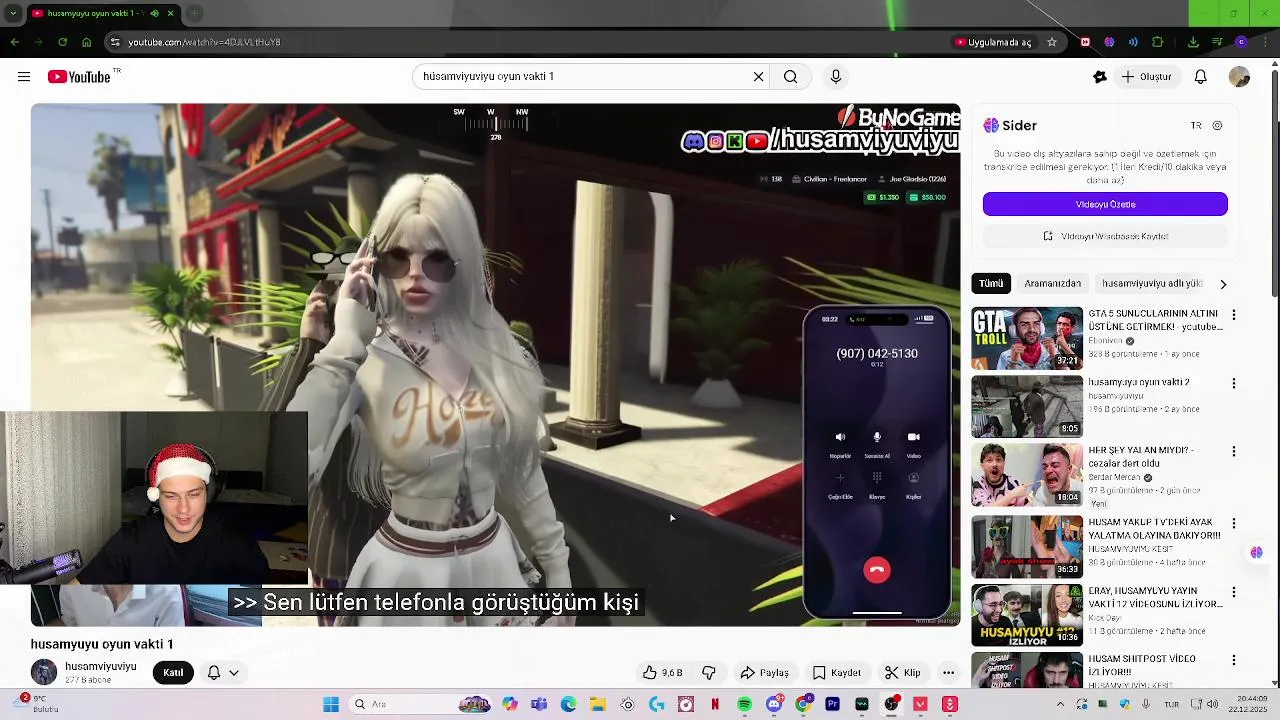Change Sider language via TR
Image resolution: width=1280 pixels, height=720 pixels.
pos(1196,126)
